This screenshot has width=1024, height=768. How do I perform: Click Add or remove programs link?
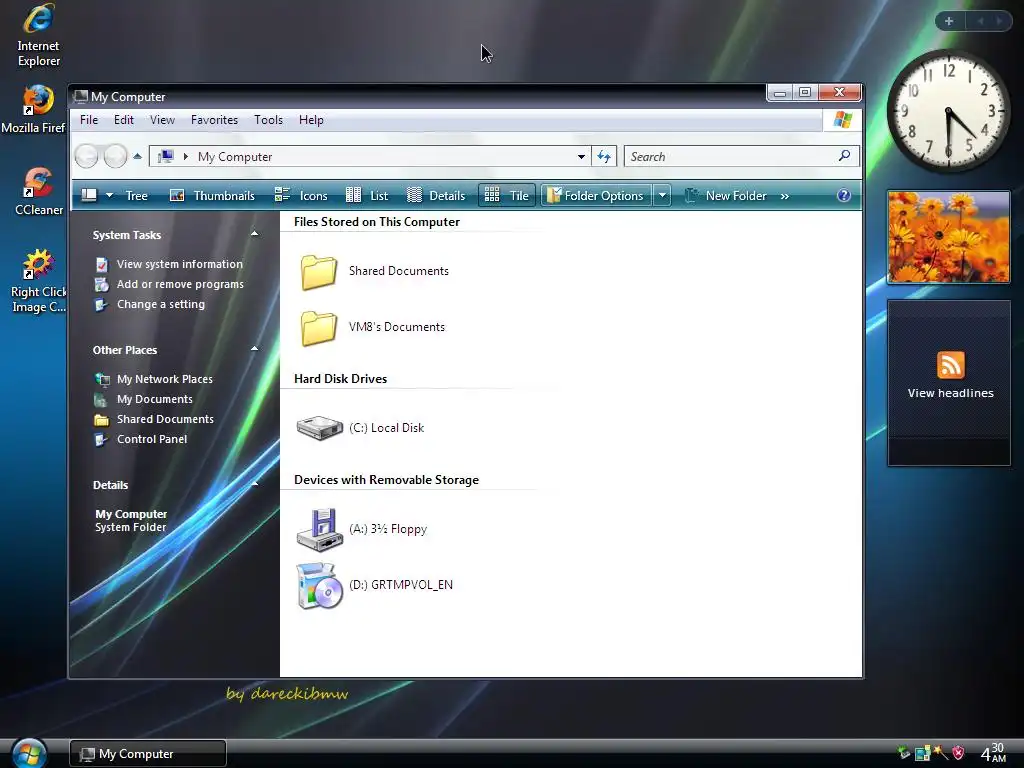(180, 284)
